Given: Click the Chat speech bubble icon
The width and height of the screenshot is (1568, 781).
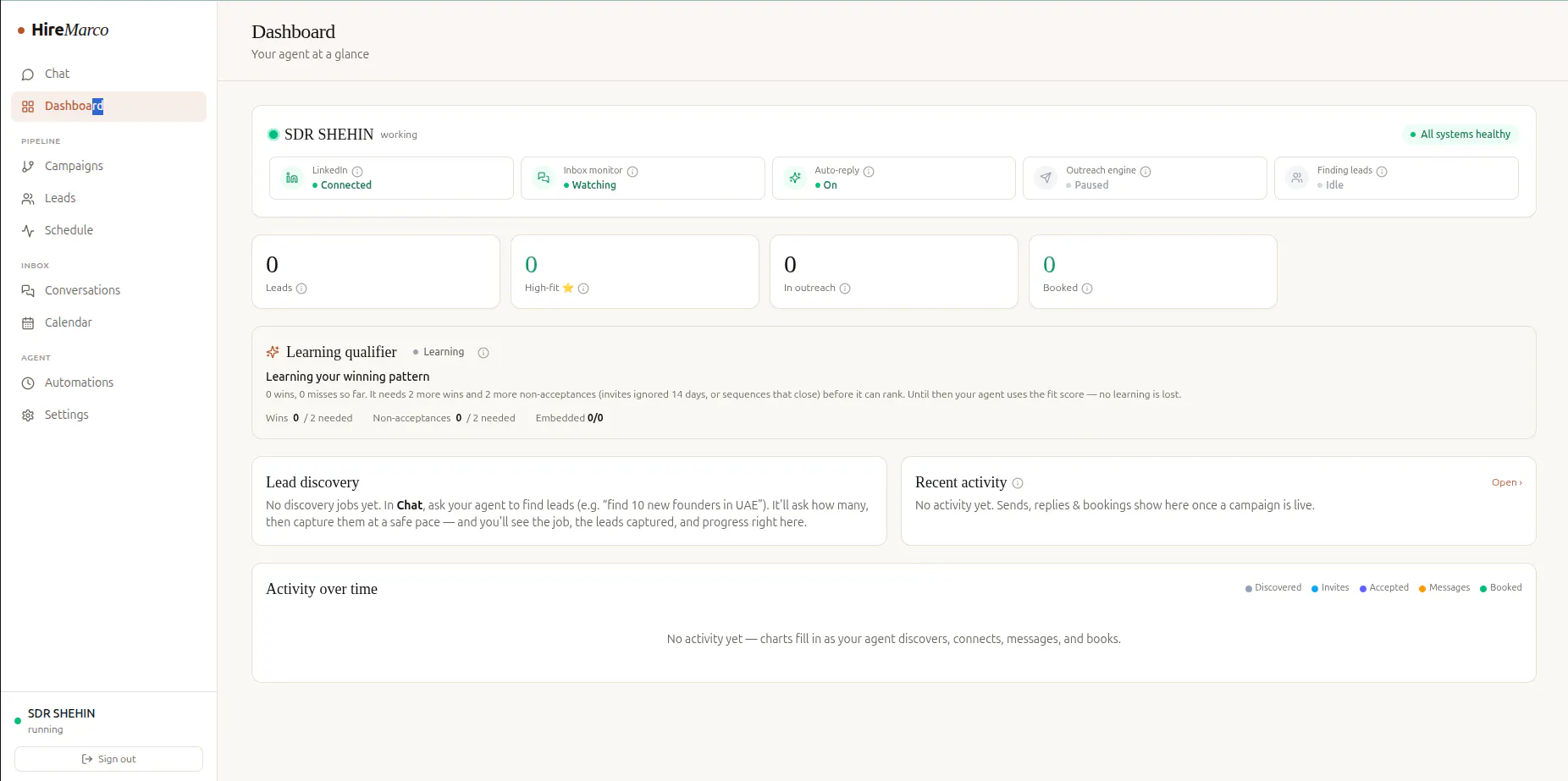Looking at the screenshot, I should pyautogui.click(x=28, y=74).
